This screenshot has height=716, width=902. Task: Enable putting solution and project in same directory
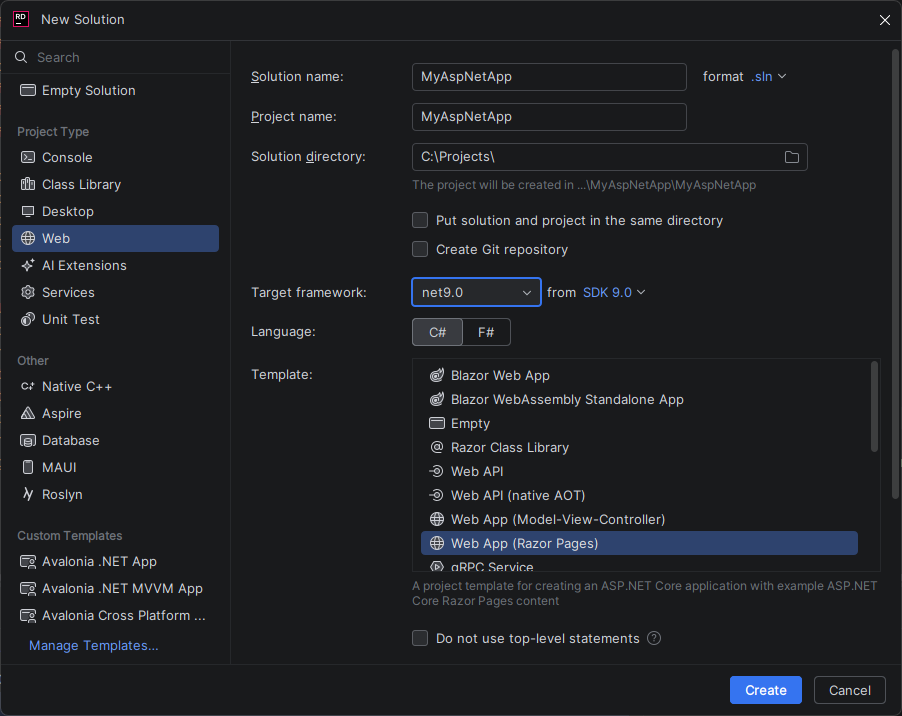tap(420, 220)
